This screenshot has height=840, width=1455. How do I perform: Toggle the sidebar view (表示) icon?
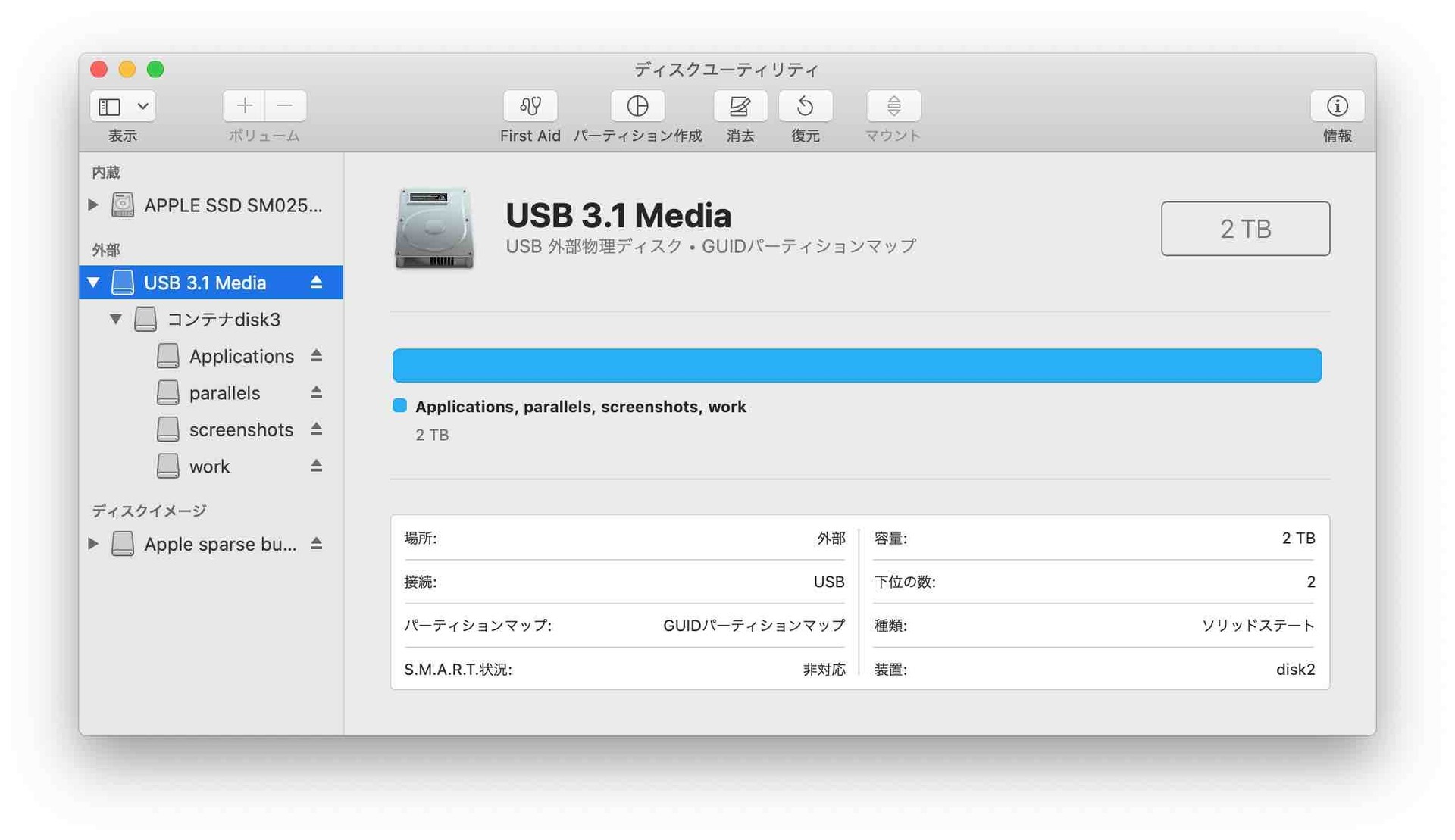[110, 106]
